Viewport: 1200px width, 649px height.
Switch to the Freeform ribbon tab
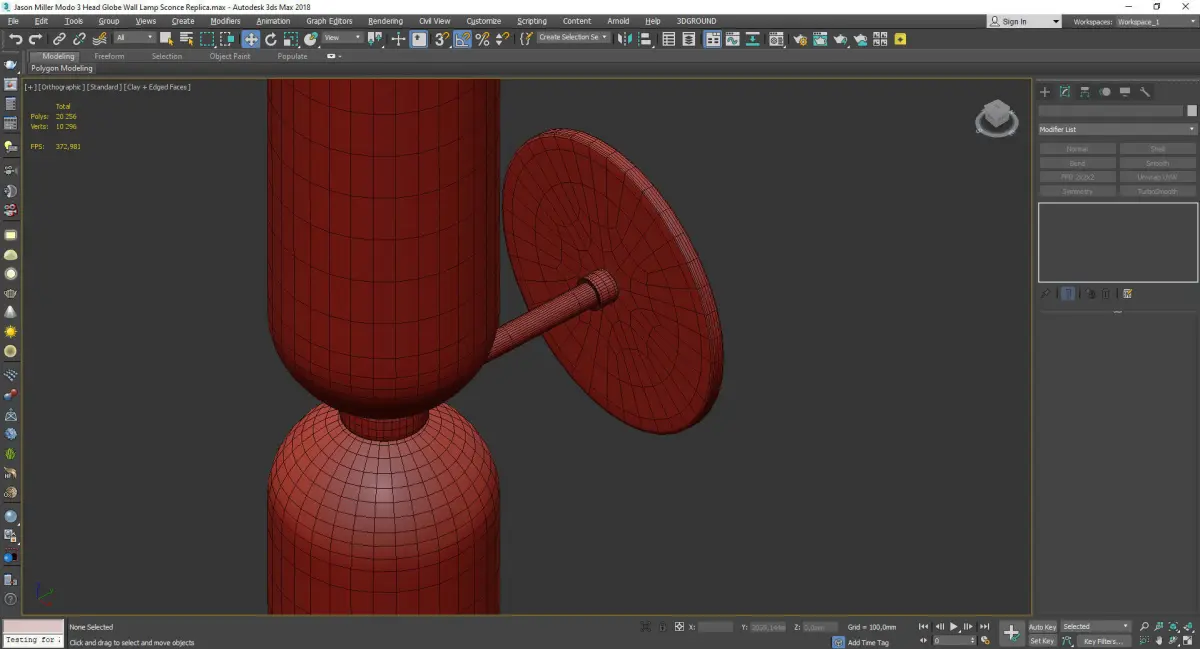click(x=109, y=56)
